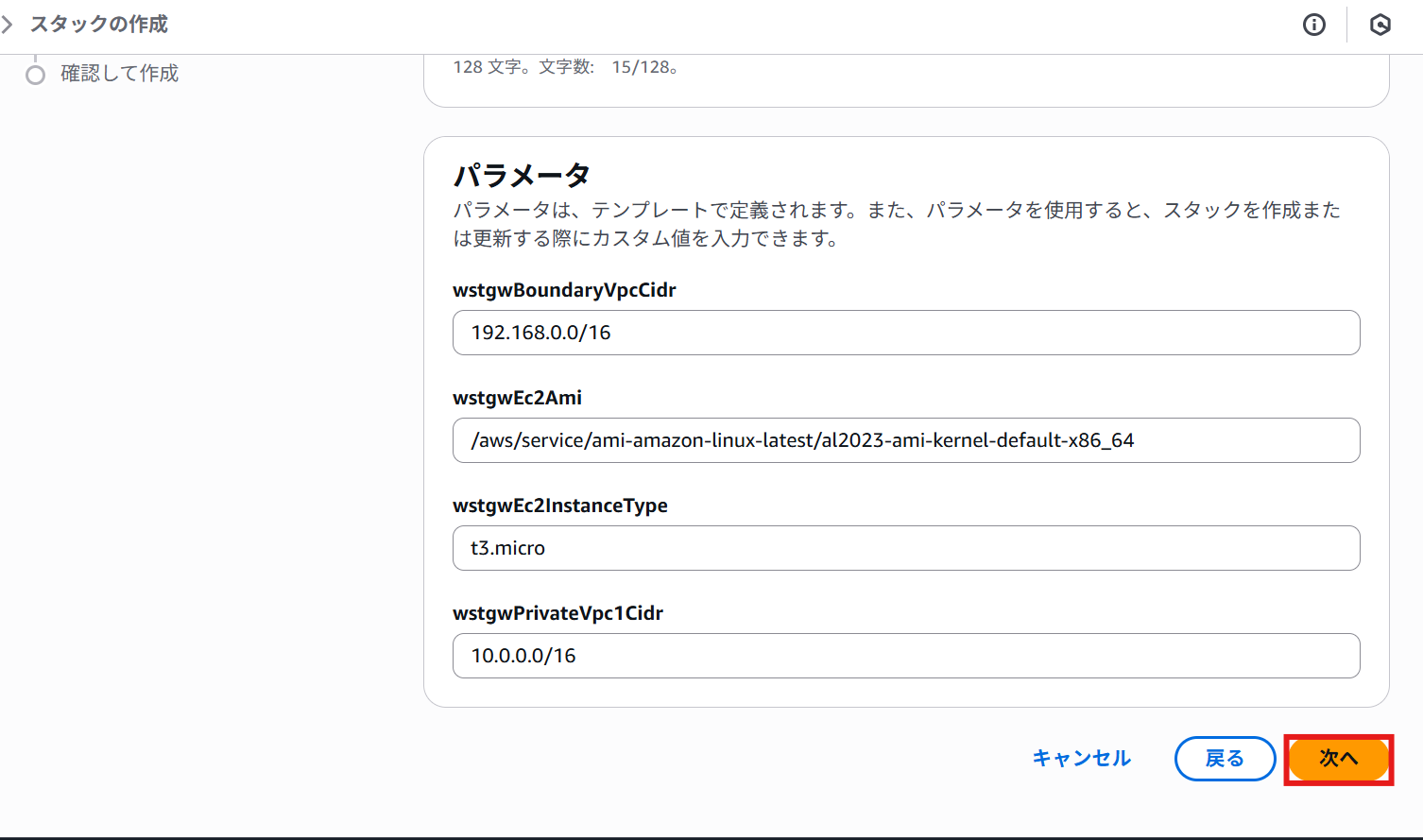The width and height of the screenshot is (1423, 840).
Task: Select the 確認して作成 step indicator
Action: tap(35, 75)
